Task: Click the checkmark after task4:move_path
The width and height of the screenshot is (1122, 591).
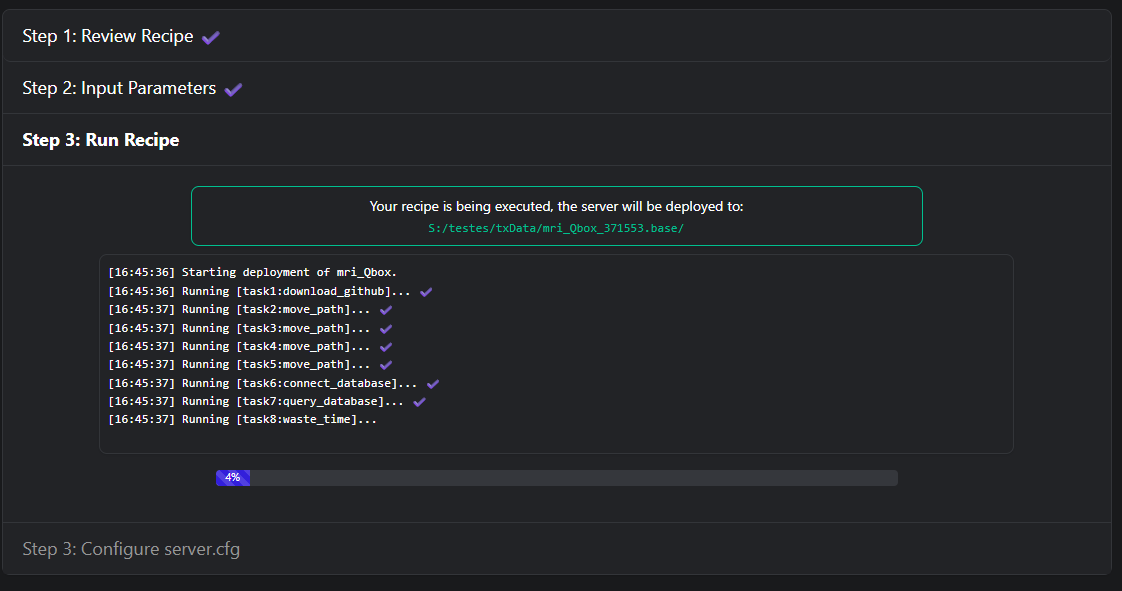Action: click(386, 346)
